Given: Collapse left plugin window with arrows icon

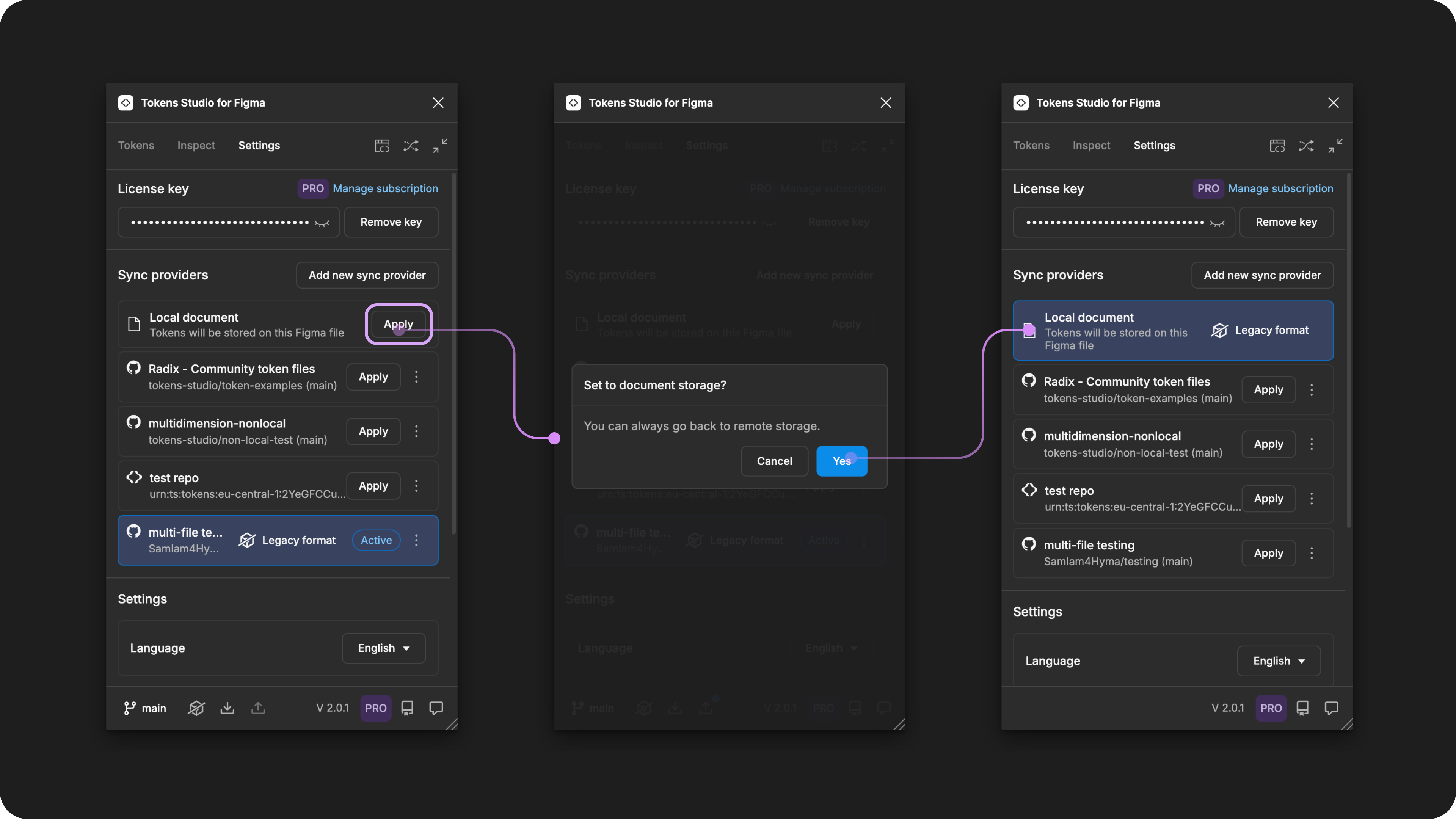Looking at the screenshot, I should 440,146.
